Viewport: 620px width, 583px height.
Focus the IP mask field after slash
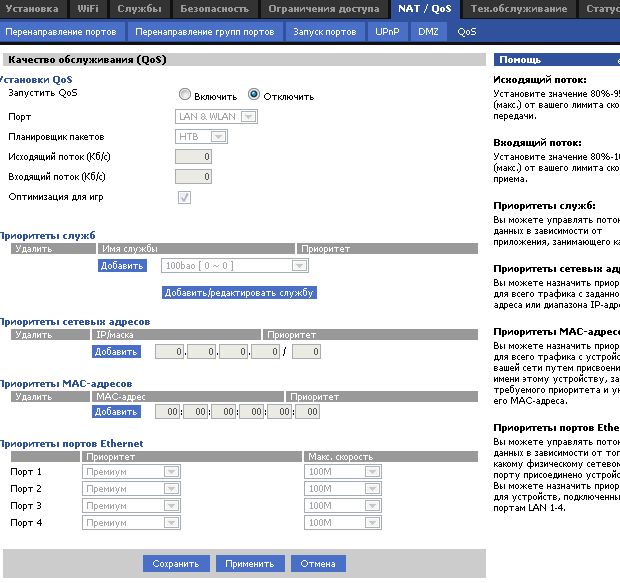pyautogui.click(x=306, y=352)
